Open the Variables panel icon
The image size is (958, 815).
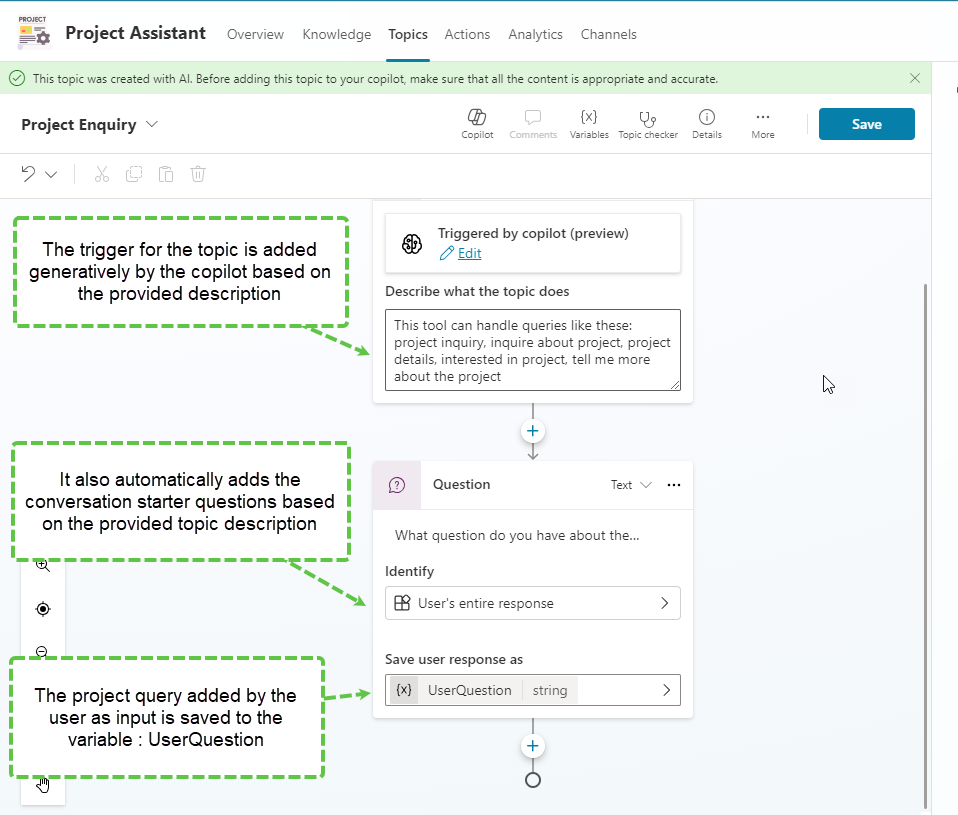pos(589,123)
